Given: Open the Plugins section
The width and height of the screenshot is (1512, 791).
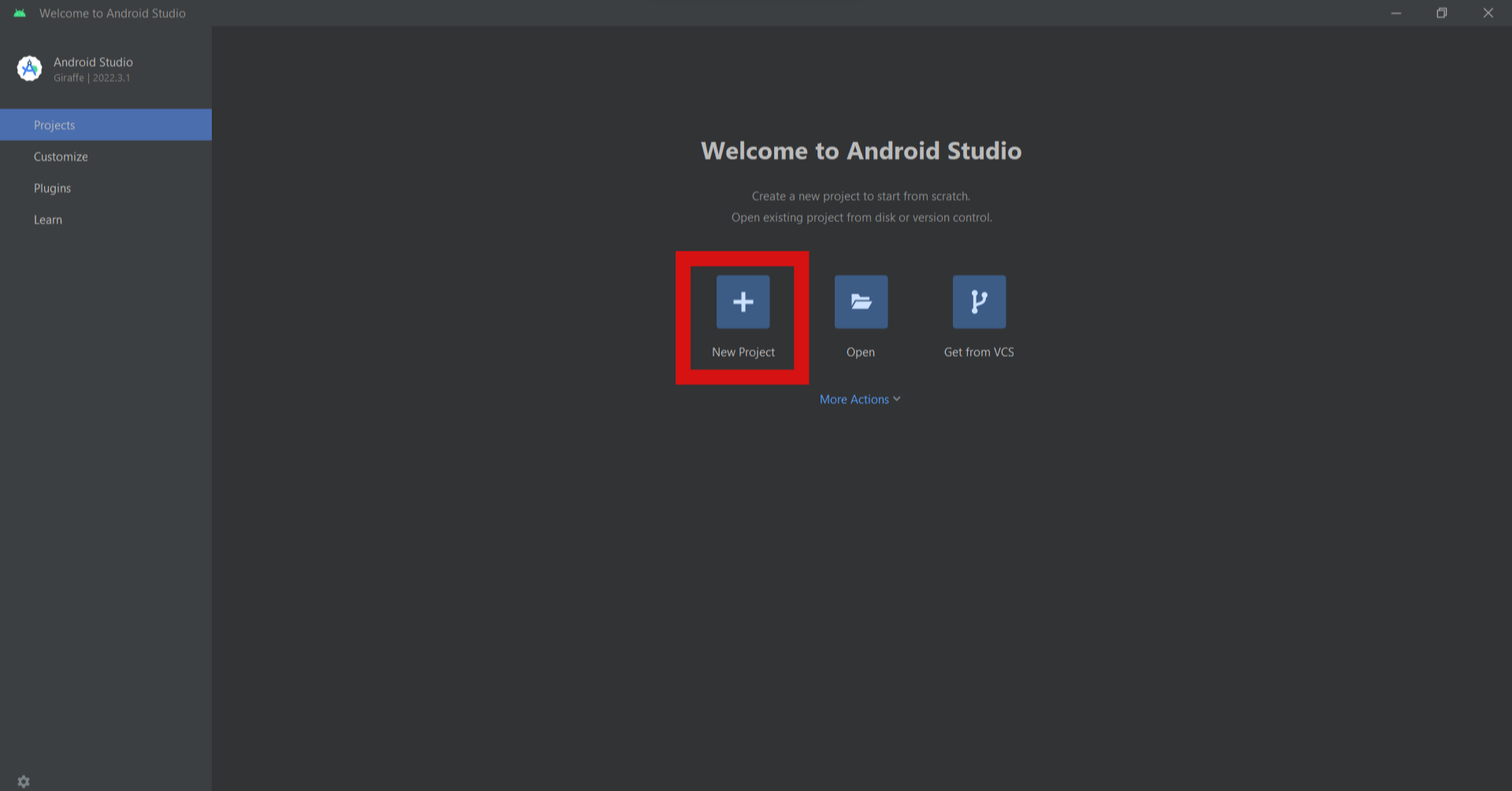Looking at the screenshot, I should pos(106,188).
